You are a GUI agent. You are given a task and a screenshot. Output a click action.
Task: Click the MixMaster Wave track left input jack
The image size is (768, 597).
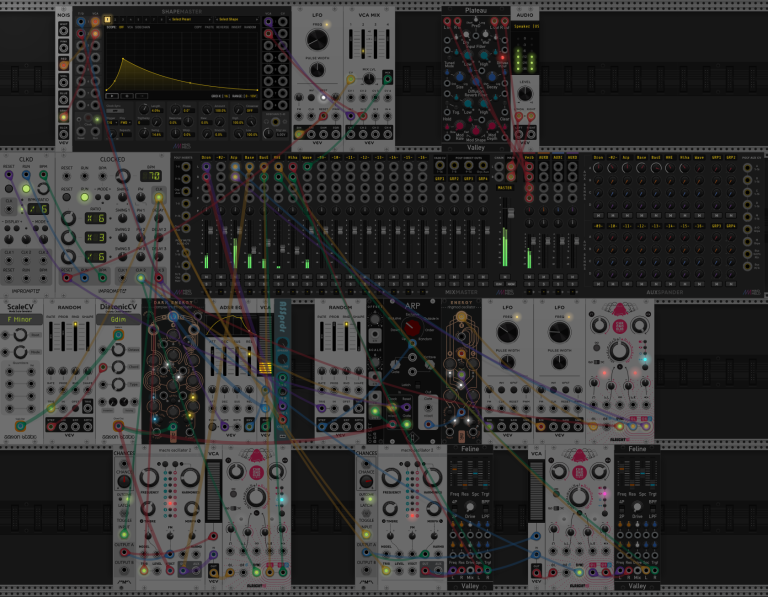pyautogui.click(x=307, y=167)
